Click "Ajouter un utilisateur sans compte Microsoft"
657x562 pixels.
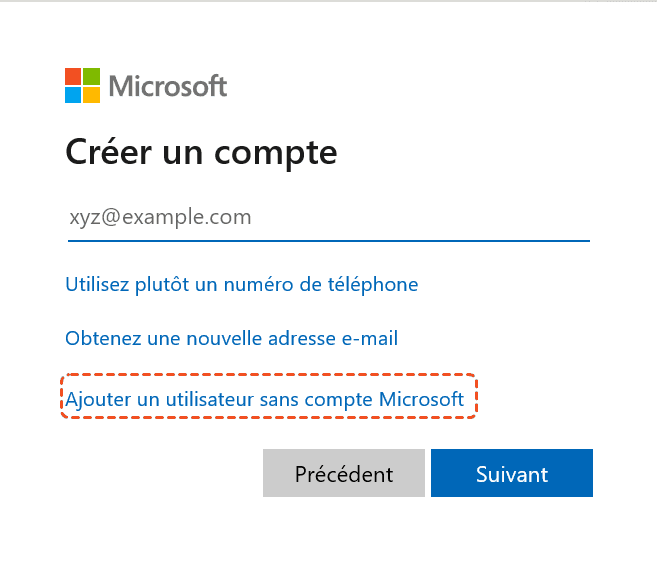coord(265,399)
